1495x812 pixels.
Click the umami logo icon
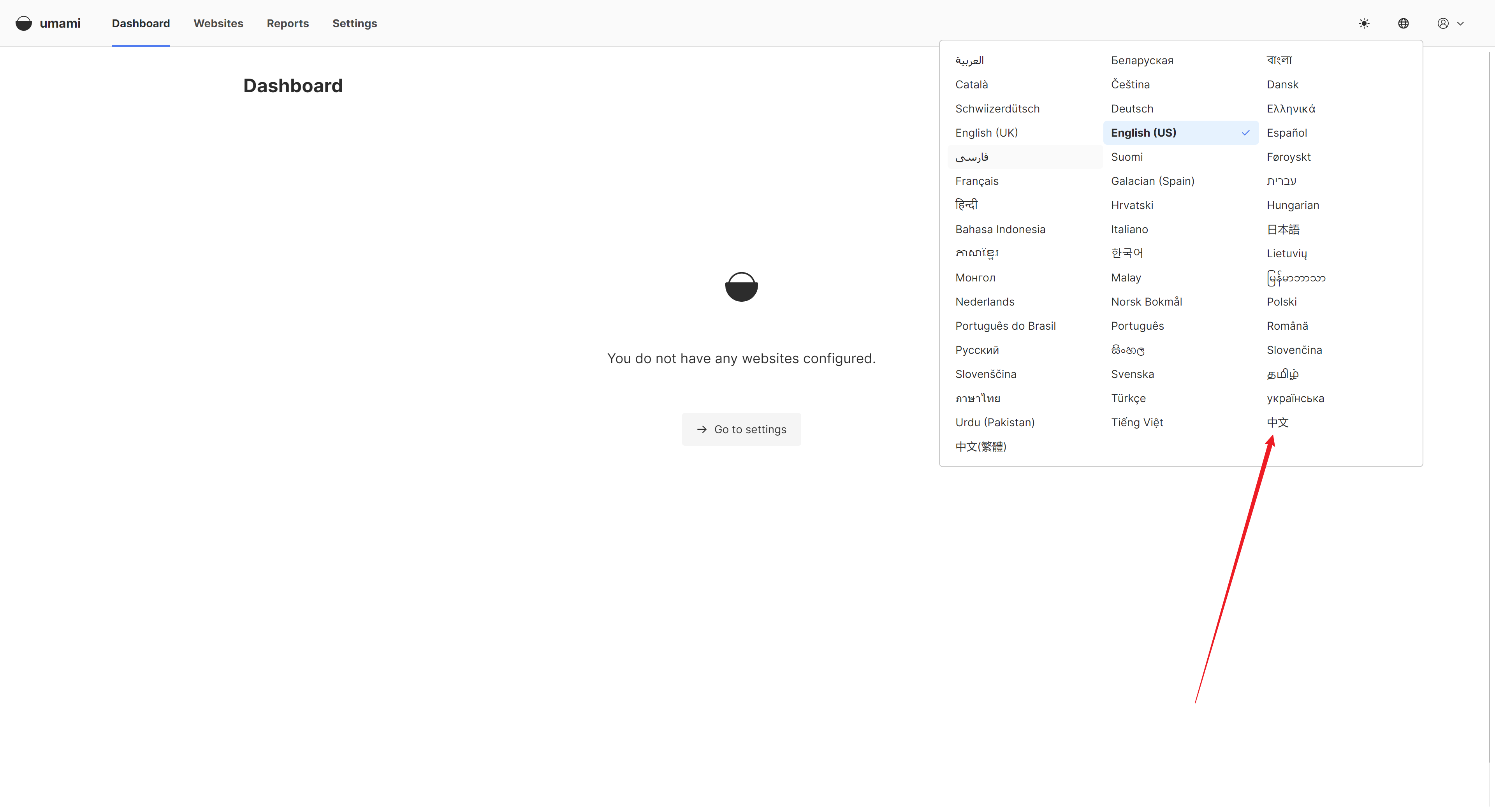pos(24,23)
